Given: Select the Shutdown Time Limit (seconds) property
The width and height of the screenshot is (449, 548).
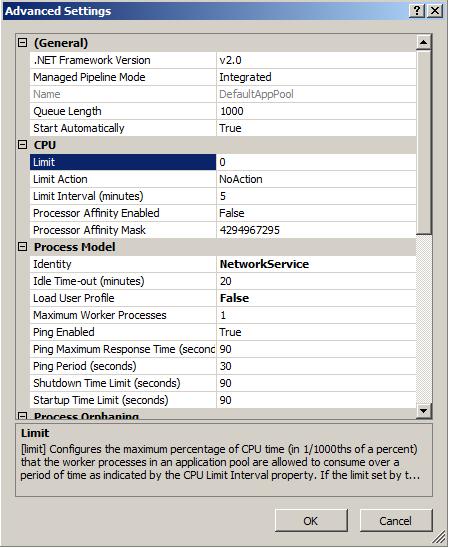Looking at the screenshot, I should click(x=123, y=383).
